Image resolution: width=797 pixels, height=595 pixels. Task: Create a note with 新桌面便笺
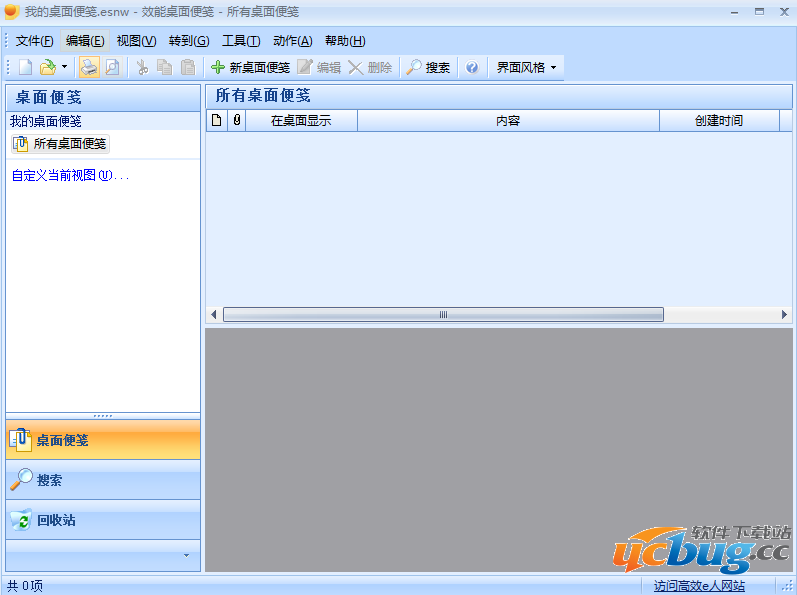point(251,67)
